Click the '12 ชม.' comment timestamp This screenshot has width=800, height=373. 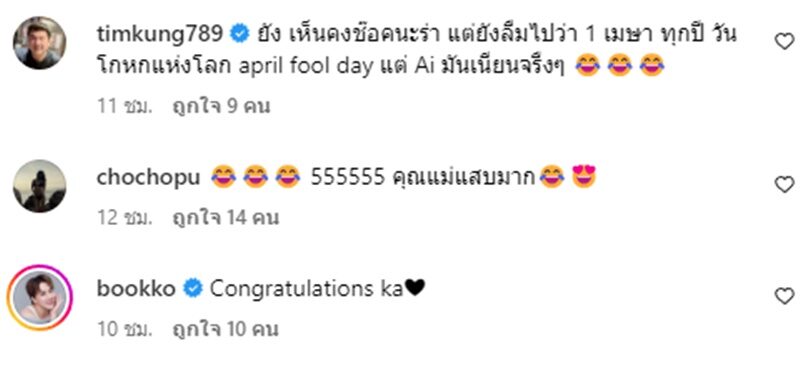pos(125,218)
